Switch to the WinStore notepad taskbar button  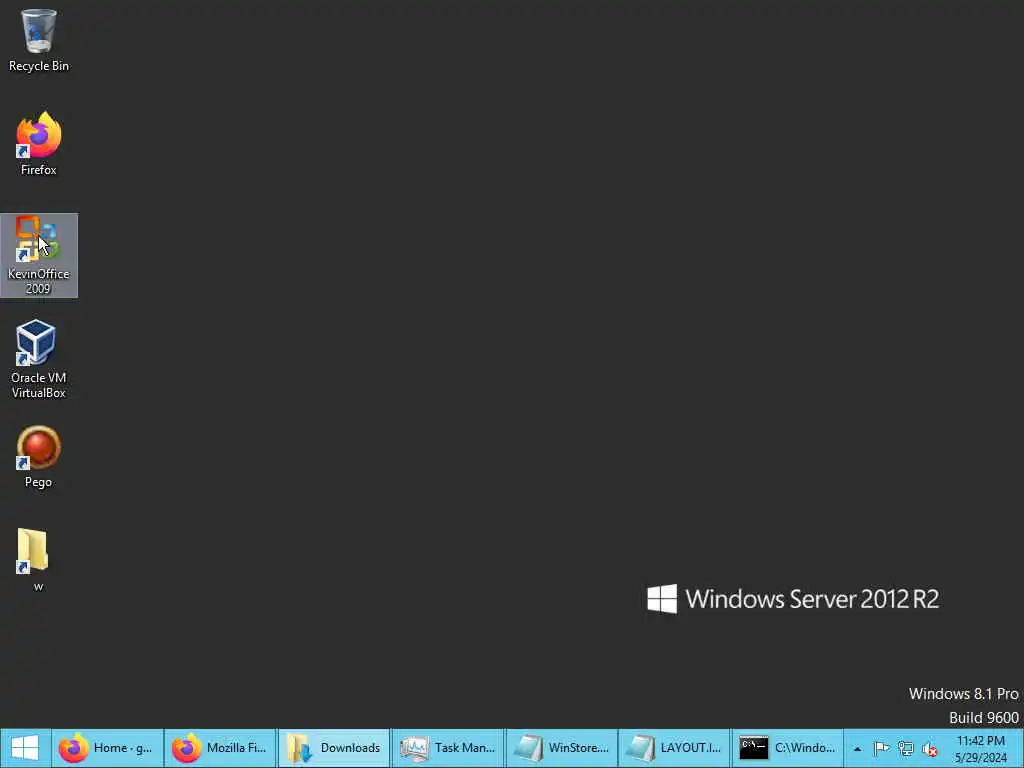[561, 748]
